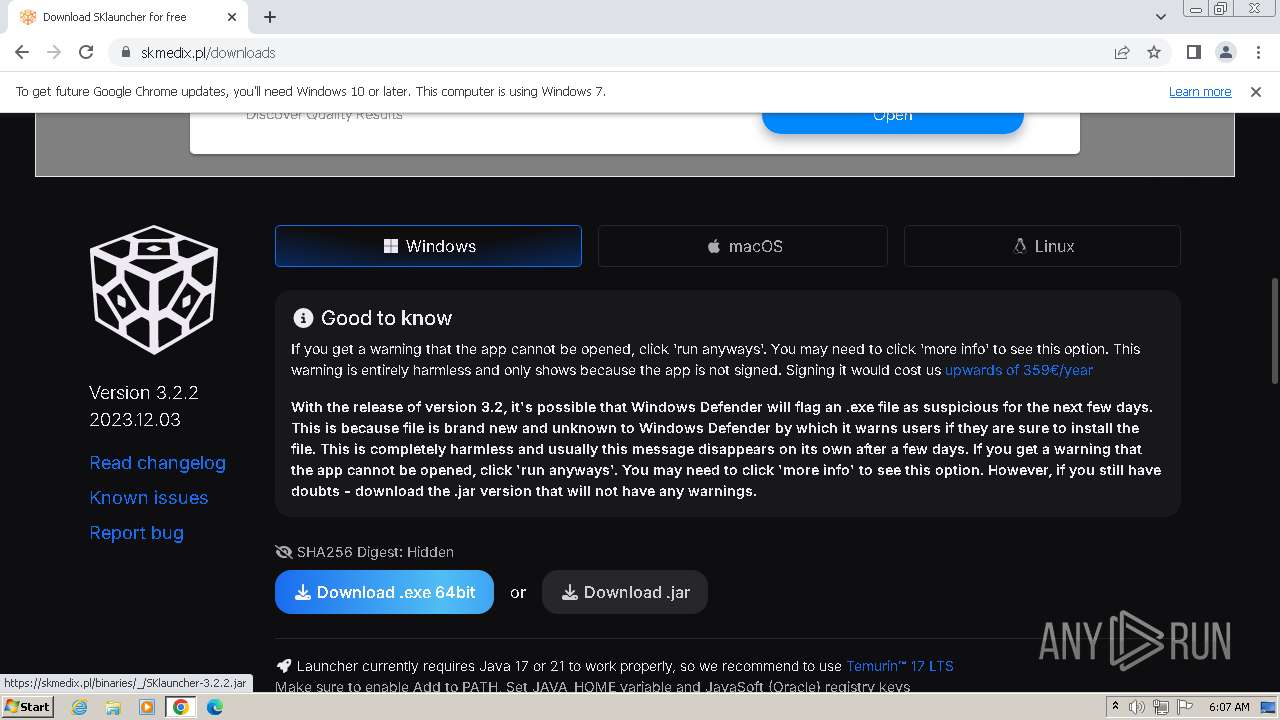Bookmark this page with the star icon
The height and width of the screenshot is (720, 1280).
1154,52
